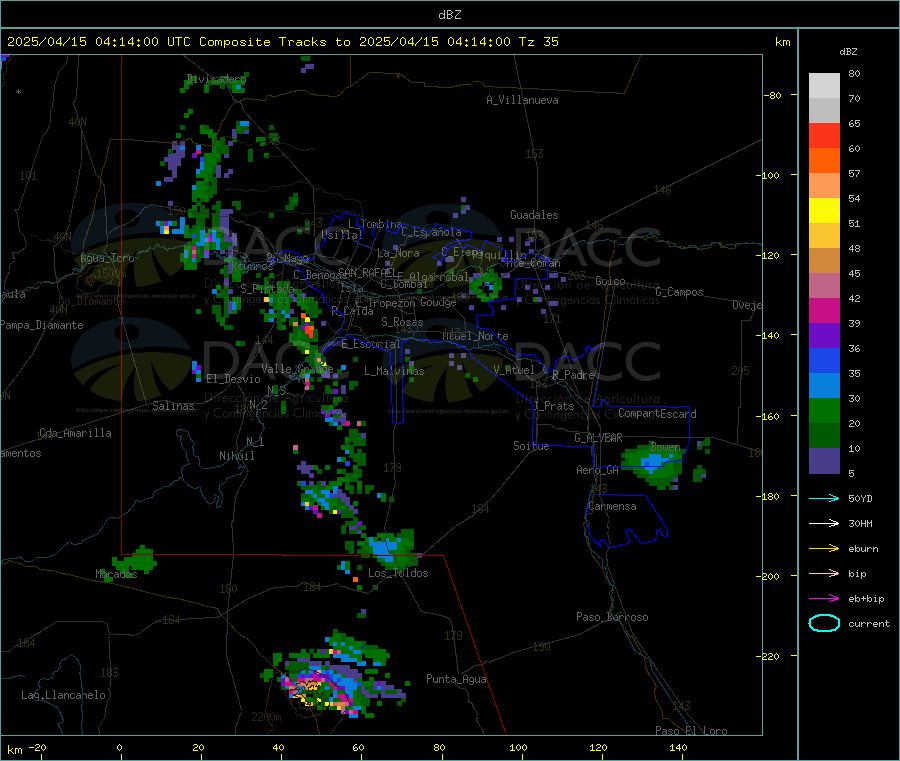Screen dimensions: 900x761
Task: Click the Guadales map label
Action: [534, 215]
